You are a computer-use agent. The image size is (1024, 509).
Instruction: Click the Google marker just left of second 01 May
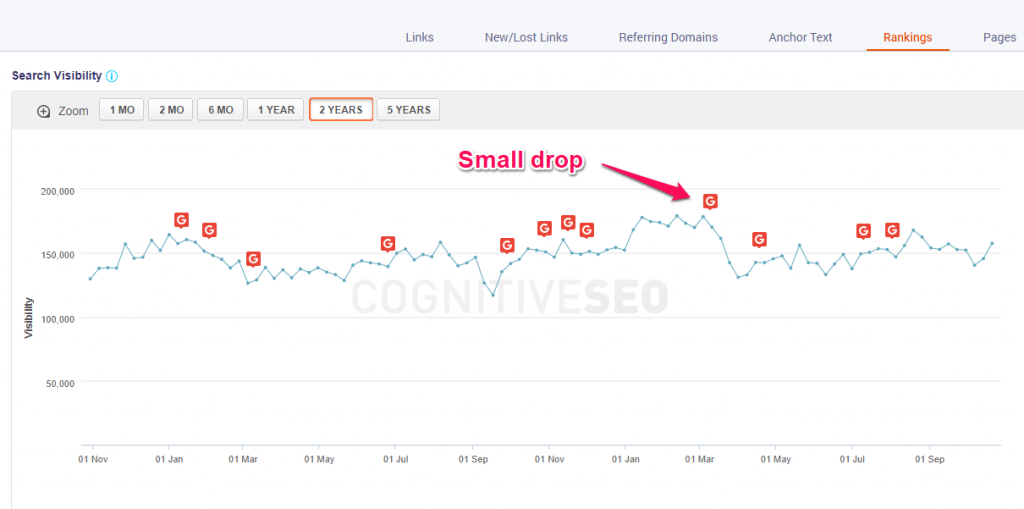[759, 239]
